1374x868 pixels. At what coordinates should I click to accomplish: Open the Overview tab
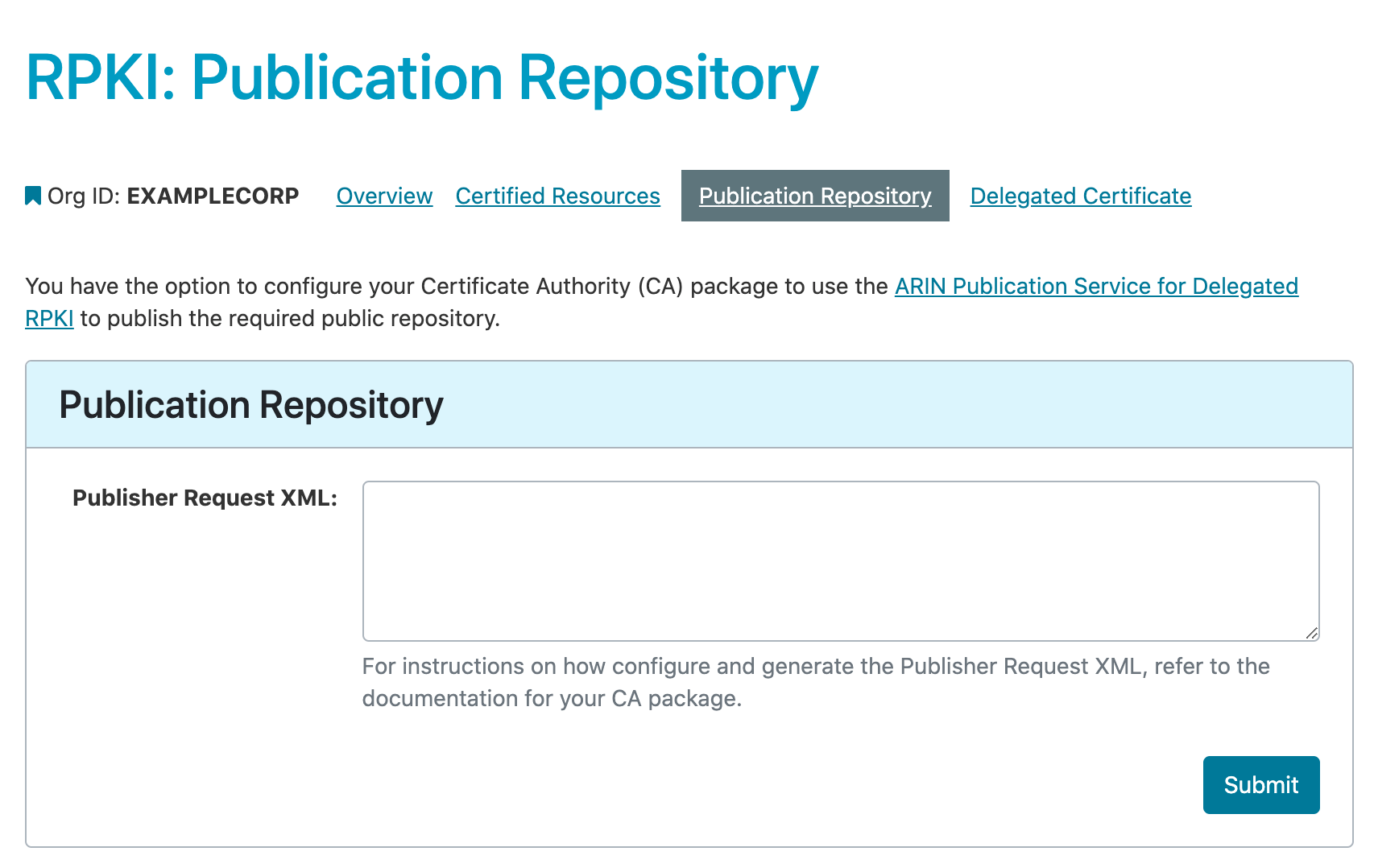[x=384, y=196]
